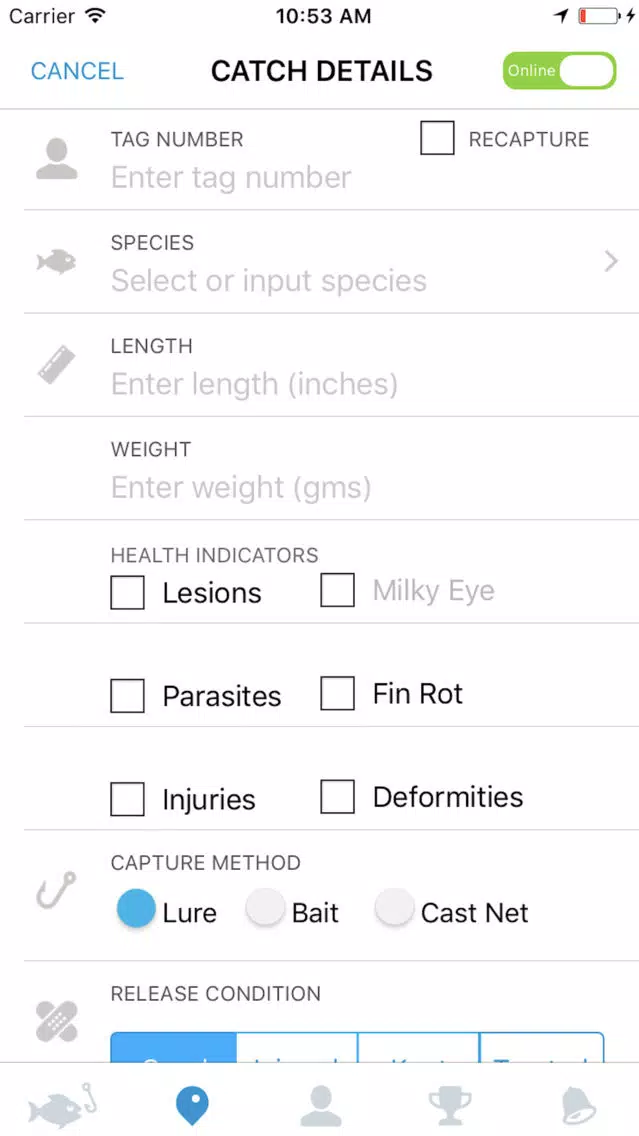Tap Cancel to discard catch details
Image resolution: width=639 pixels, height=1136 pixels.
(x=78, y=71)
